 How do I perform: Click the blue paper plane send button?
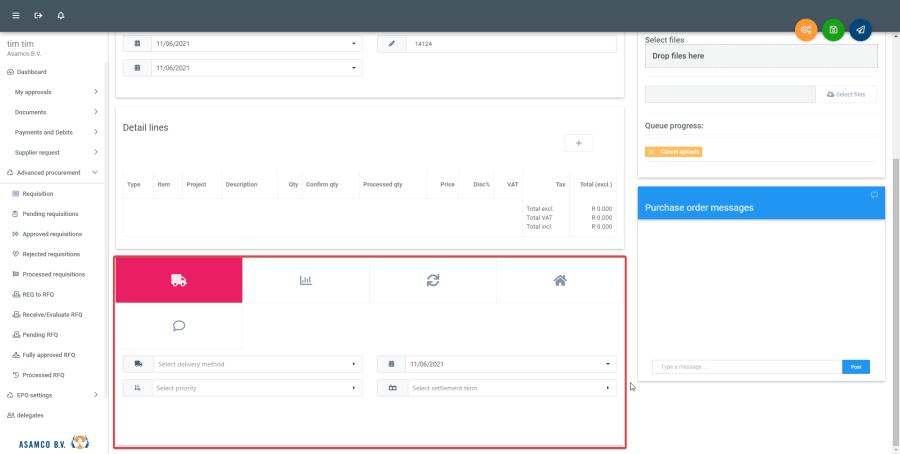point(860,30)
